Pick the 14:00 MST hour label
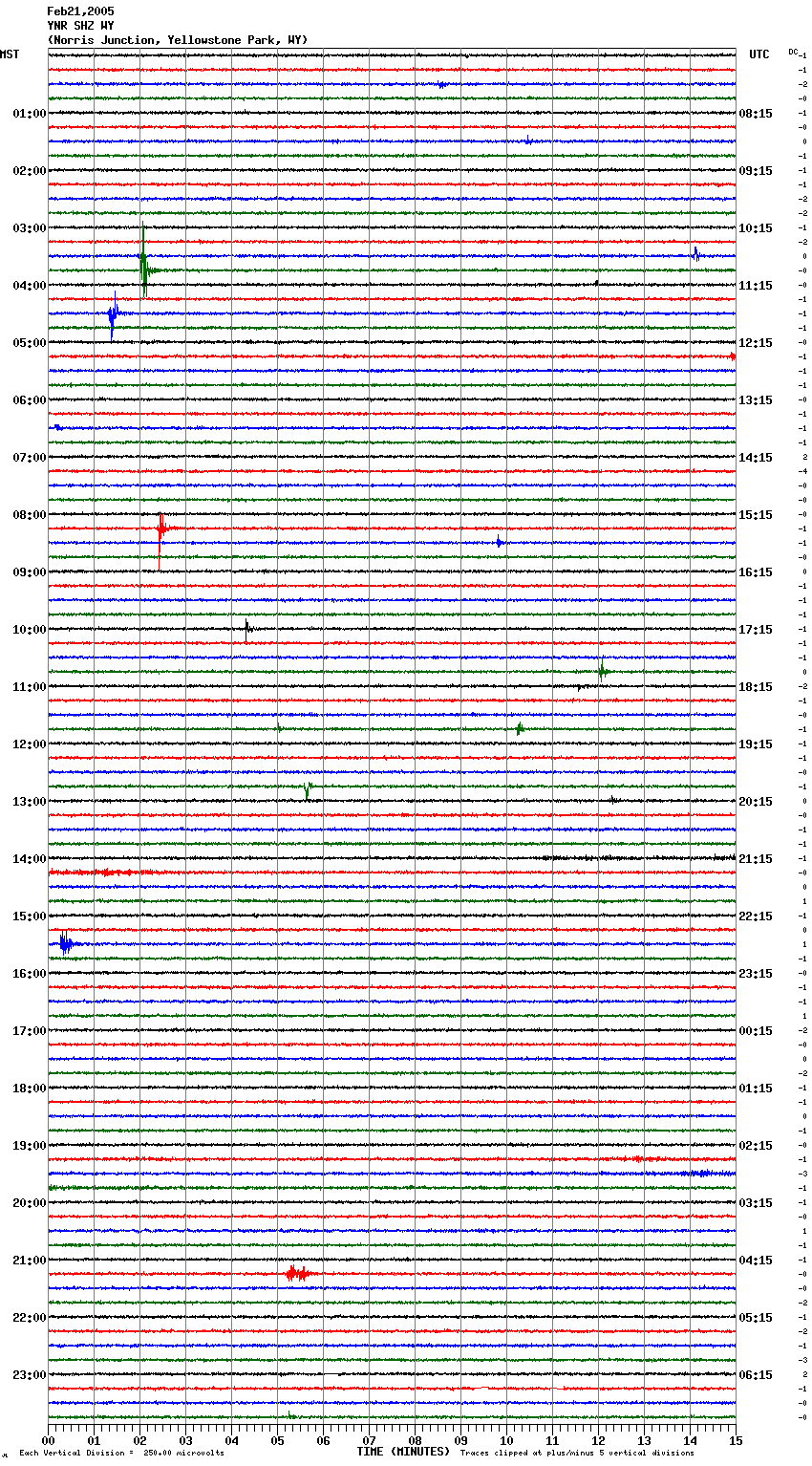The height and width of the screenshot is (1466, 812). [x=30, y=859]
